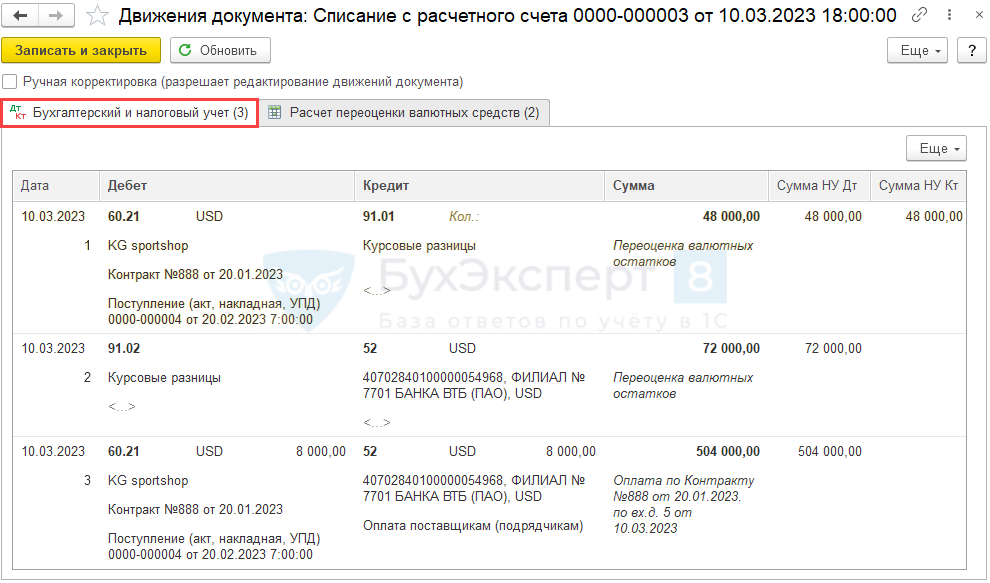Open the vertical dots window menu
The height and width of the screenshot is (583, 990).
click(945, 16)
